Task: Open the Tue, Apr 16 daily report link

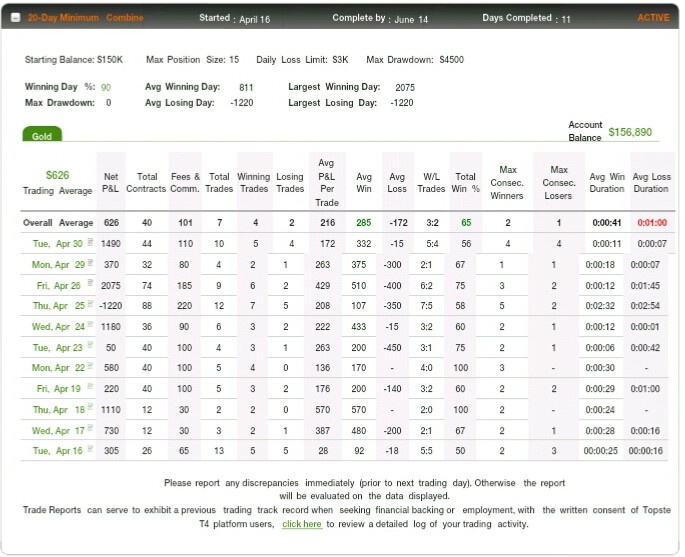Action: (x=57, y=451)
